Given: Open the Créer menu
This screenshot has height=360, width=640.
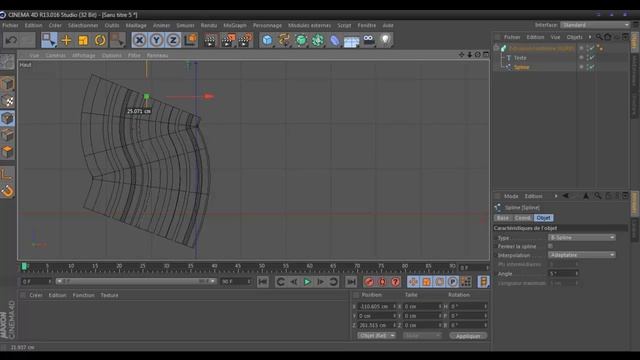Looking at the screenshot, I should tap(55, 25).
